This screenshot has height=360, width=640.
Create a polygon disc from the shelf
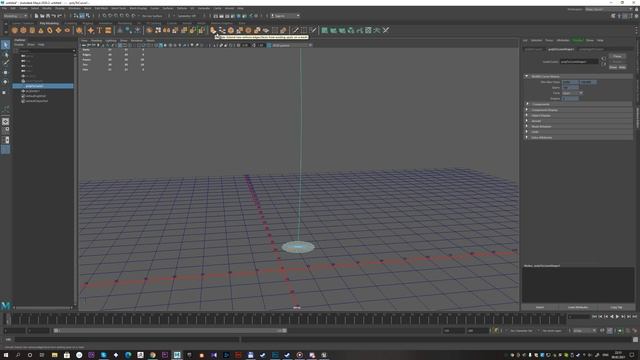click(67, 30)
